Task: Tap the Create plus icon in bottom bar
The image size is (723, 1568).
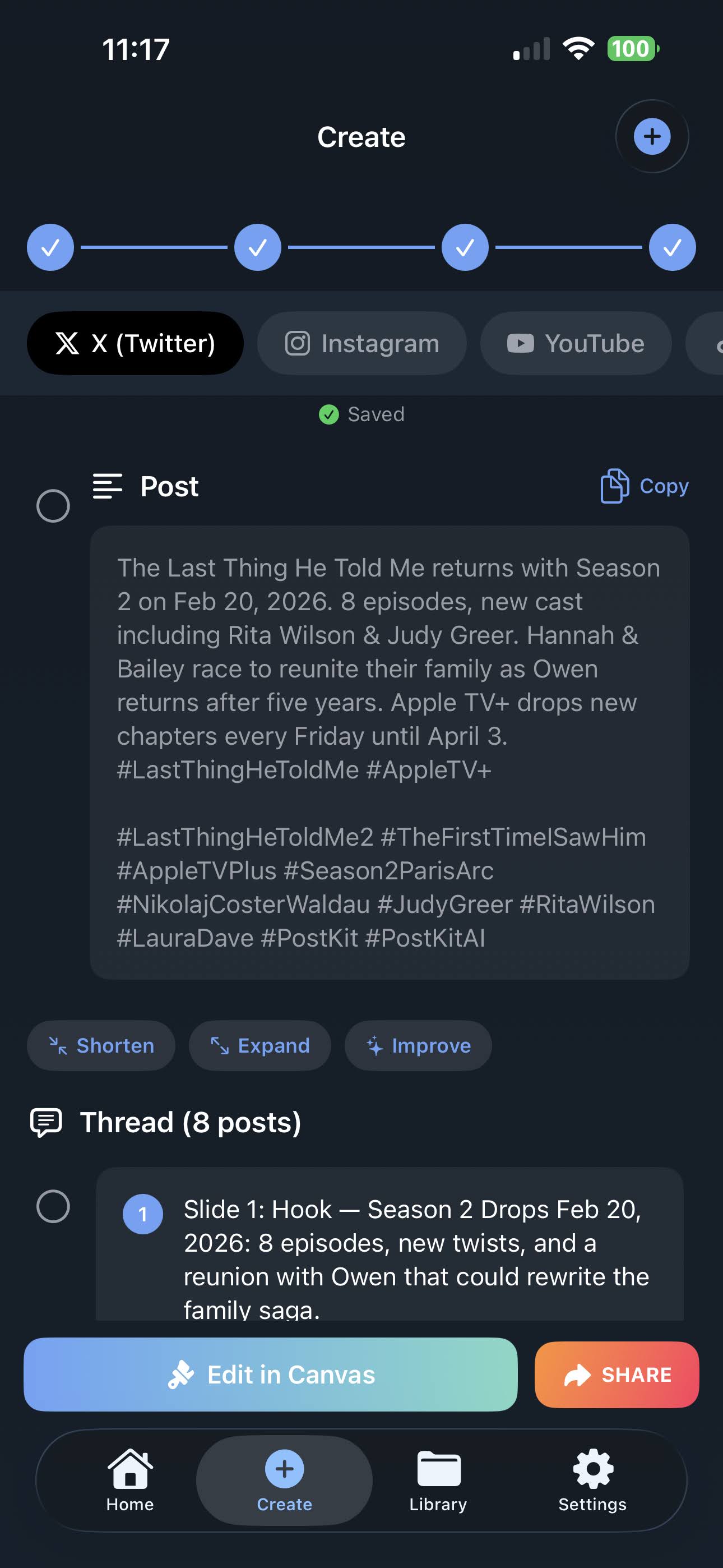Action: click(x=284, y=1469)
